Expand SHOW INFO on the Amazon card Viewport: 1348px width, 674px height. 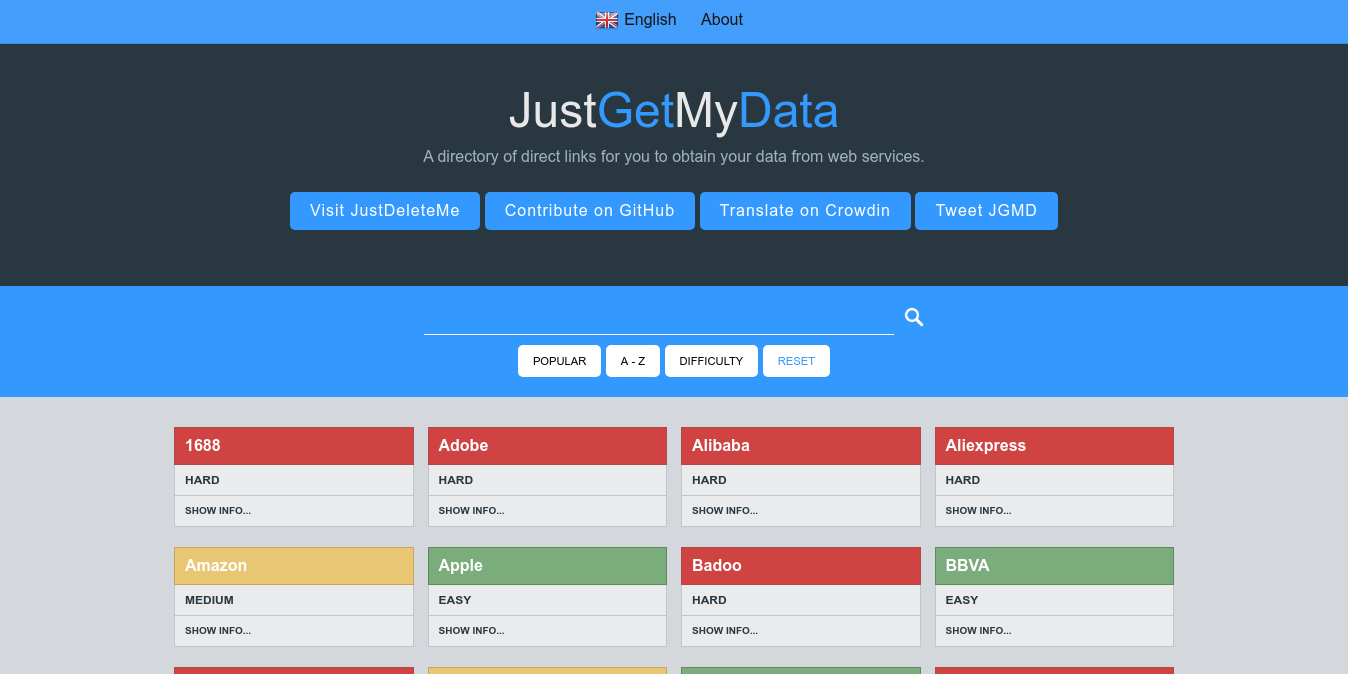(217, 630)
